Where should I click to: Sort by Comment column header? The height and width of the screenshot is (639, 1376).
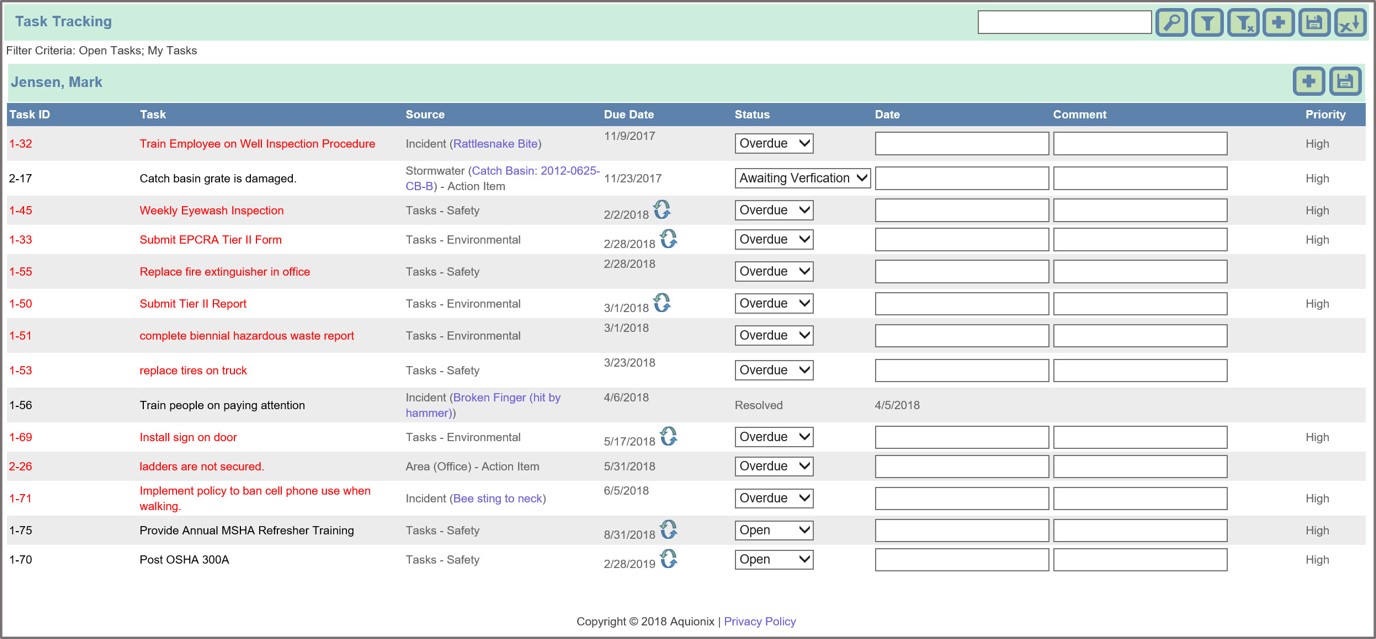[x=1079, y=115]
